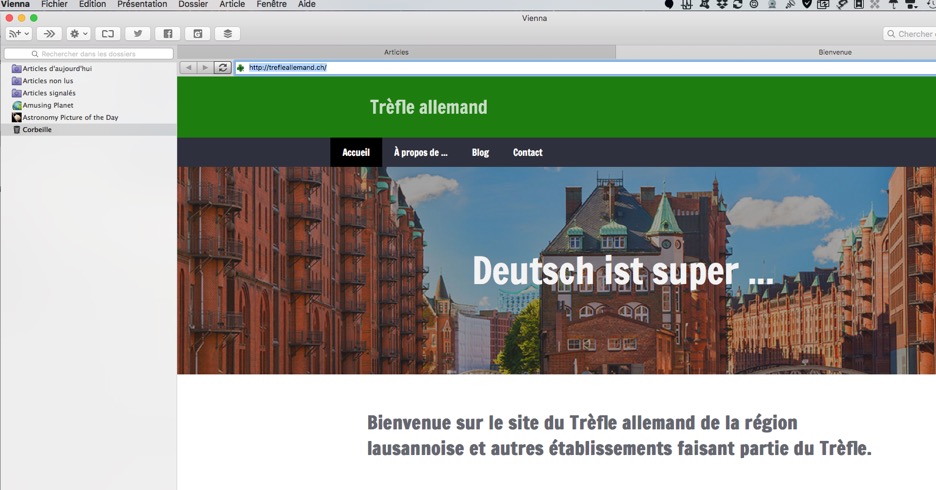
Task: Share article via the Twitter icon
Action: 138,34
